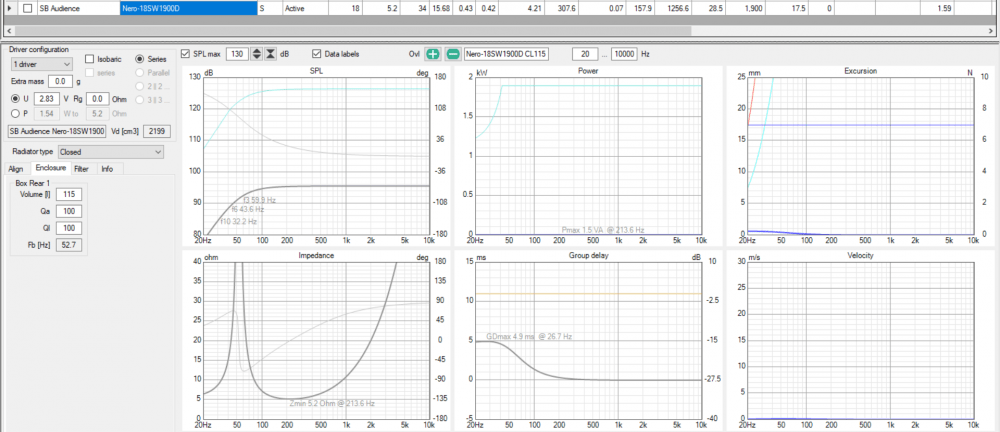Image resolution: width=1000 pixels, height=432 pixels.
Task: Select the Nero-18SW1900D highlighted table cell
Action: (x=188, y=8)
